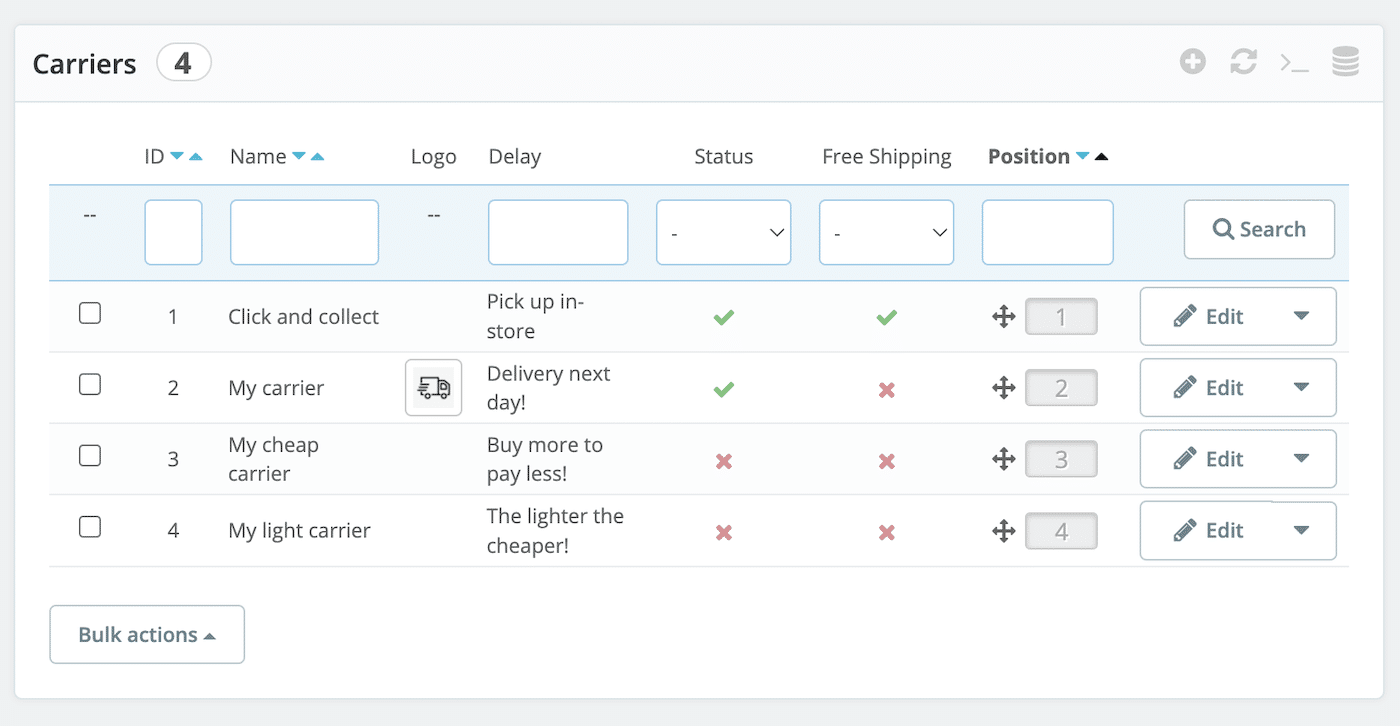Open the Free Shipping filter dropdown
The width and height of the screenshot is (1400, 726).
click(x=886, y=231)
